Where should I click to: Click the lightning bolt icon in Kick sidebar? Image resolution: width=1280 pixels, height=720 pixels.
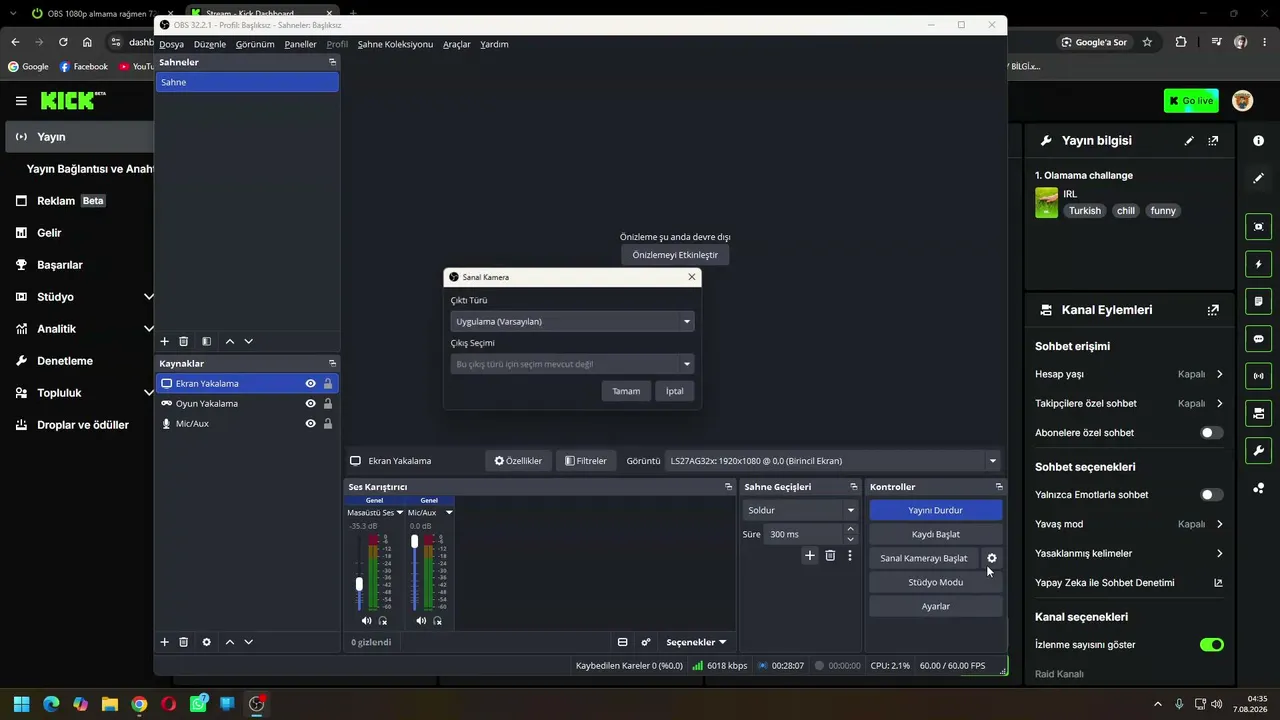tap(1258, 264)
